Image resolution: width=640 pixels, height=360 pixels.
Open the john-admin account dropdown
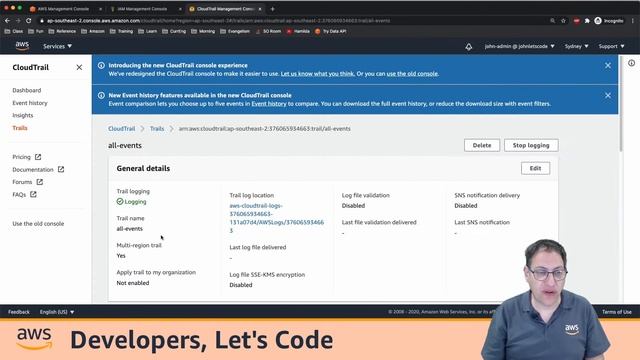(520, 46)
